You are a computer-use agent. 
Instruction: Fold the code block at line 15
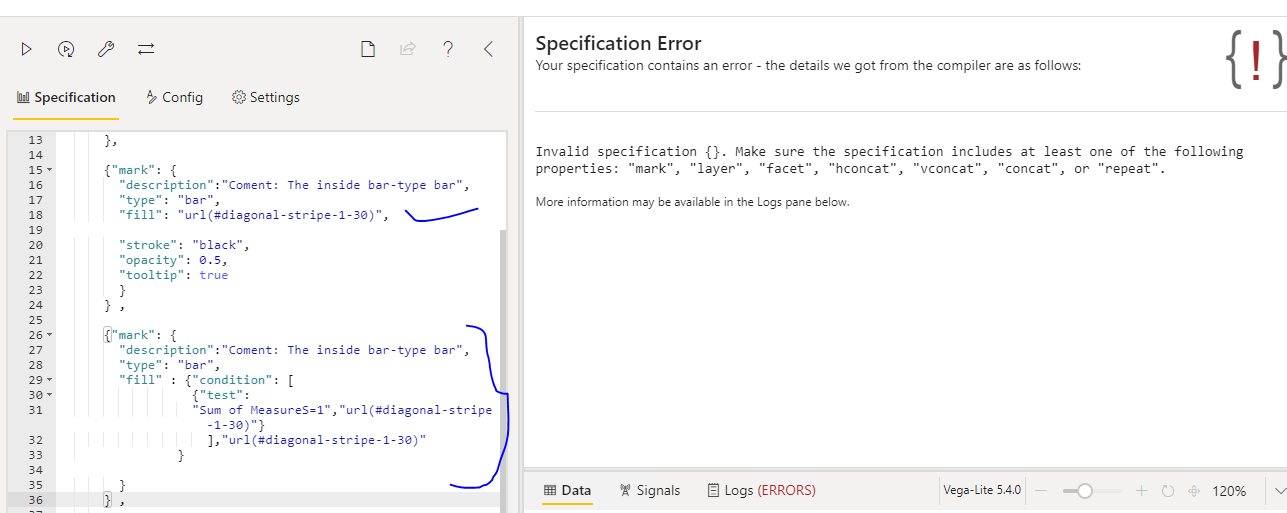tap(49, 170)
